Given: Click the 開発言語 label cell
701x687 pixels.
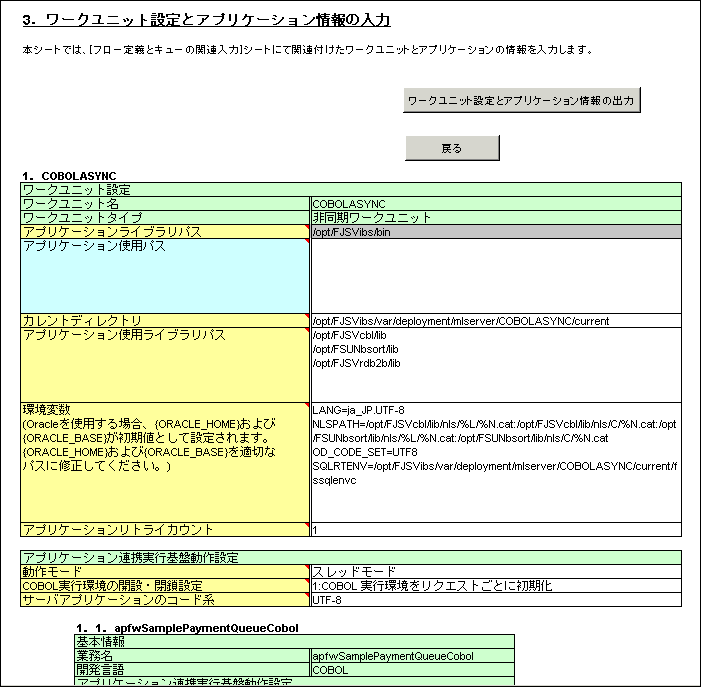Looking at the screenshot, I should pos(192,670).
